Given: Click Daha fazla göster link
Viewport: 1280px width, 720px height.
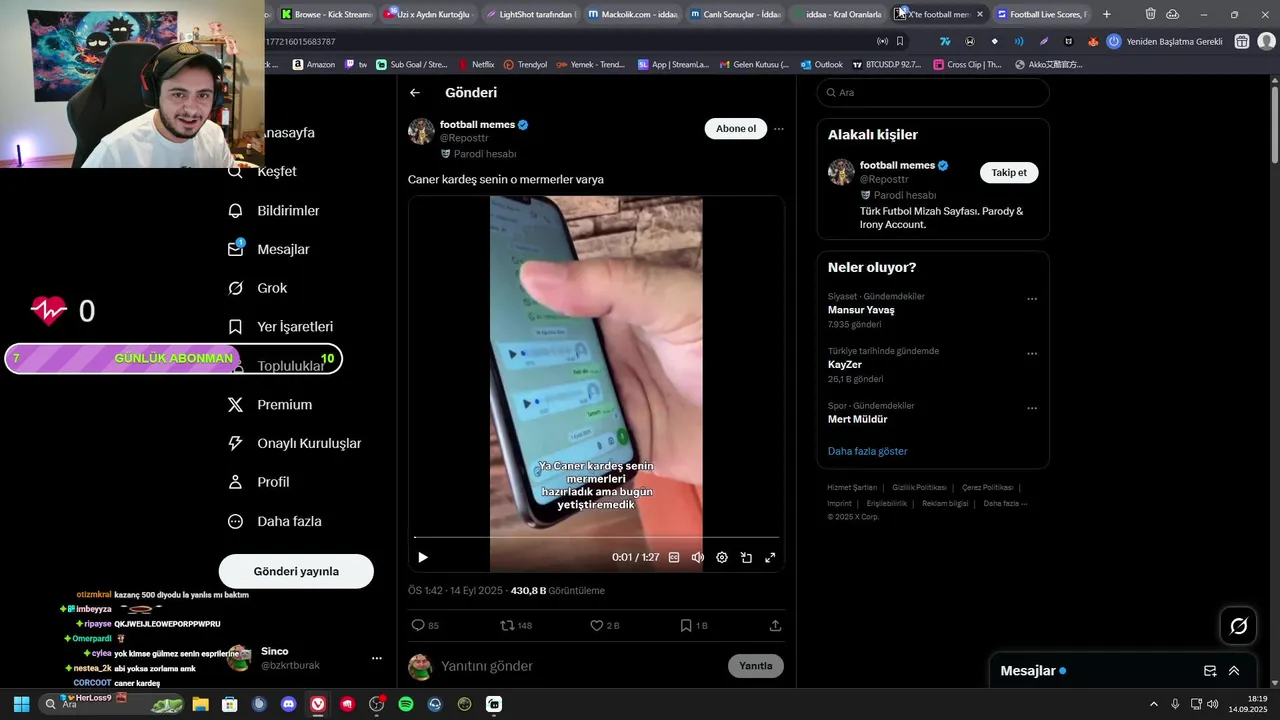Looking at the screenshot, I should [x=867, y=451].
